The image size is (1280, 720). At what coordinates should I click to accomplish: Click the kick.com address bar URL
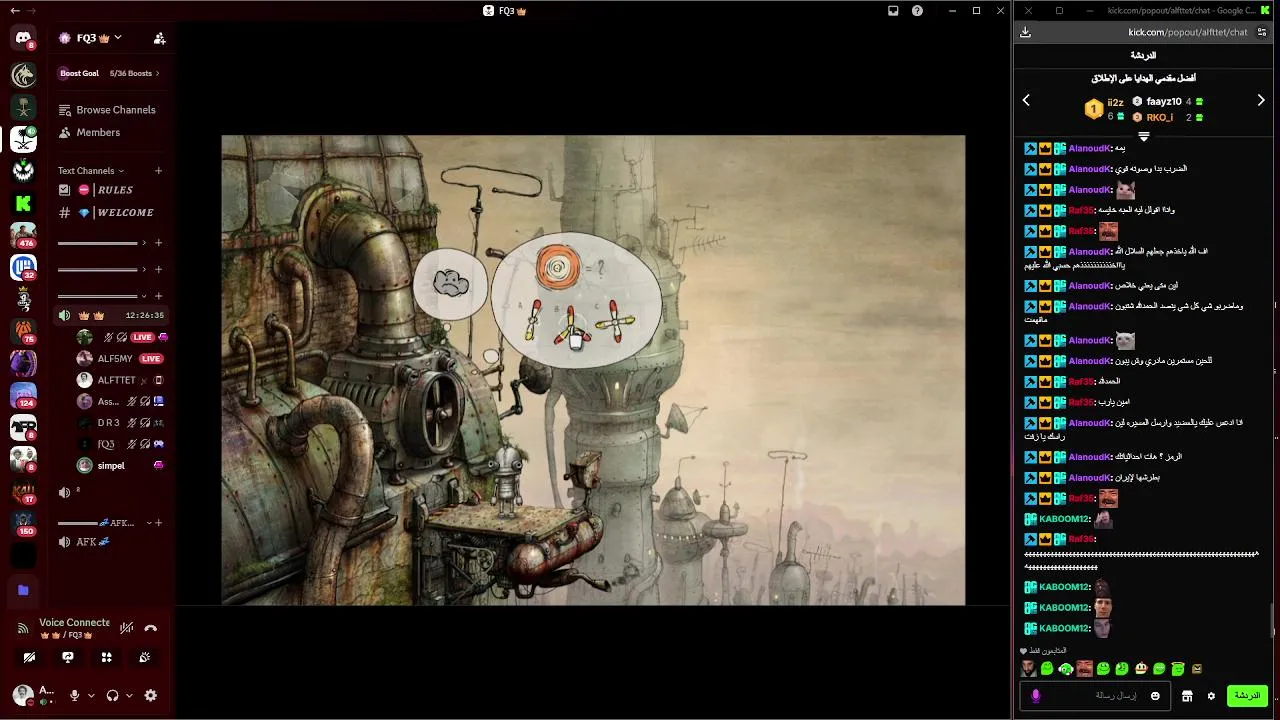pyautogui.click(x=1188, y=32)
